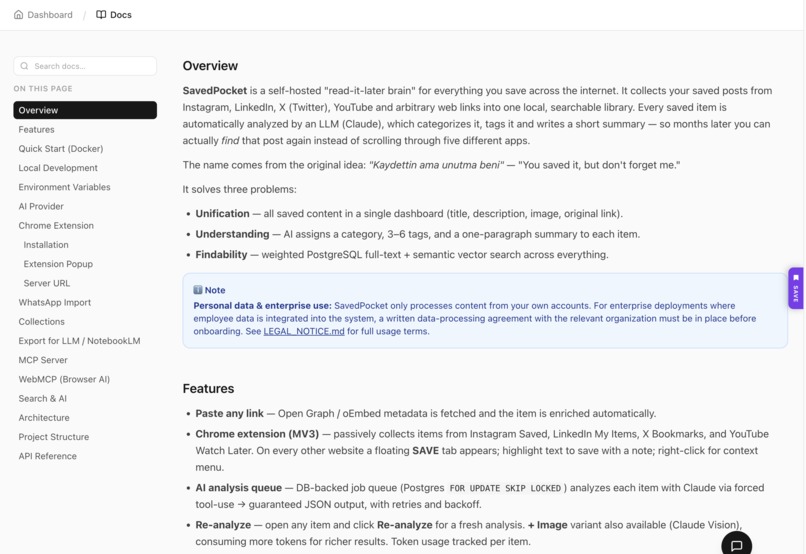Click 'It solves three problems:' text
This screenshot has height=554, width=806.
pos(240,189)
